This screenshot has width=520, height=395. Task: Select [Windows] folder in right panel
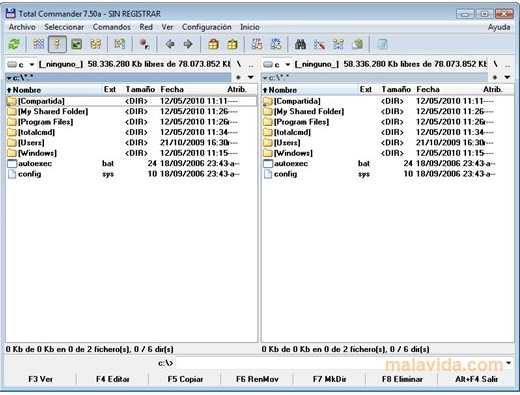[388, 153]
